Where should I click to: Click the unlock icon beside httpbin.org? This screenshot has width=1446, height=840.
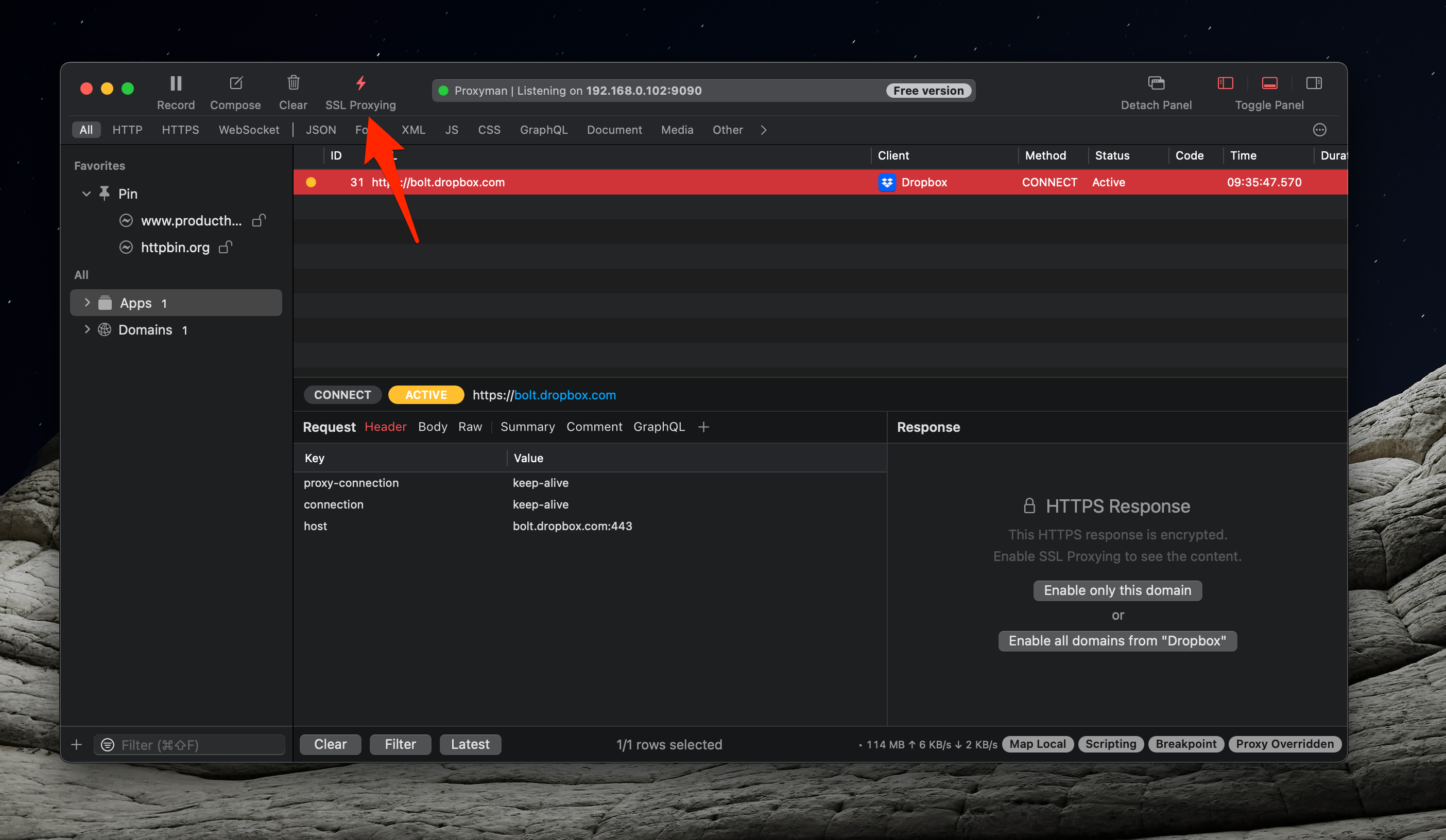(226, 247)
